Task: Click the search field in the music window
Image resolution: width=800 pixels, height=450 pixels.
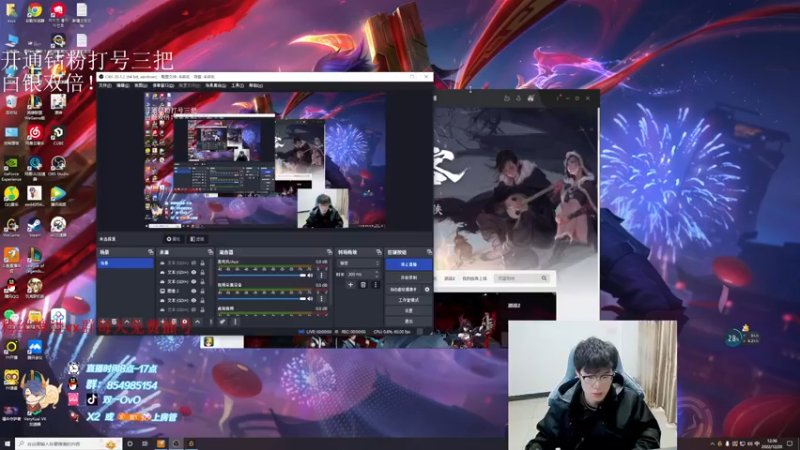Action: tap(521, 278)
